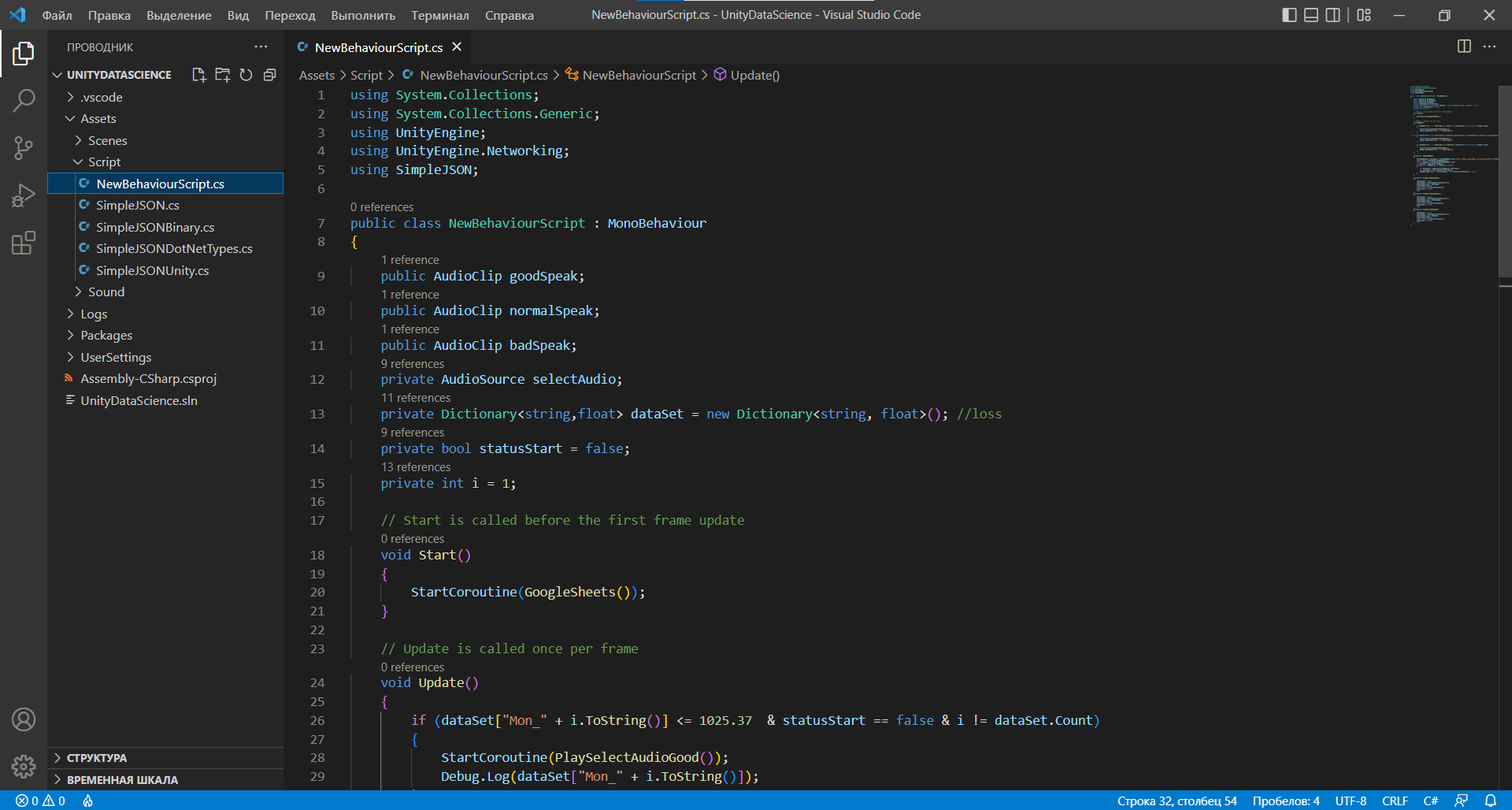Expand the СТРУКТУРА outline section
The height and width of the screenshot is (810, 1512).
pyautogui.click(x=165, y=758)
